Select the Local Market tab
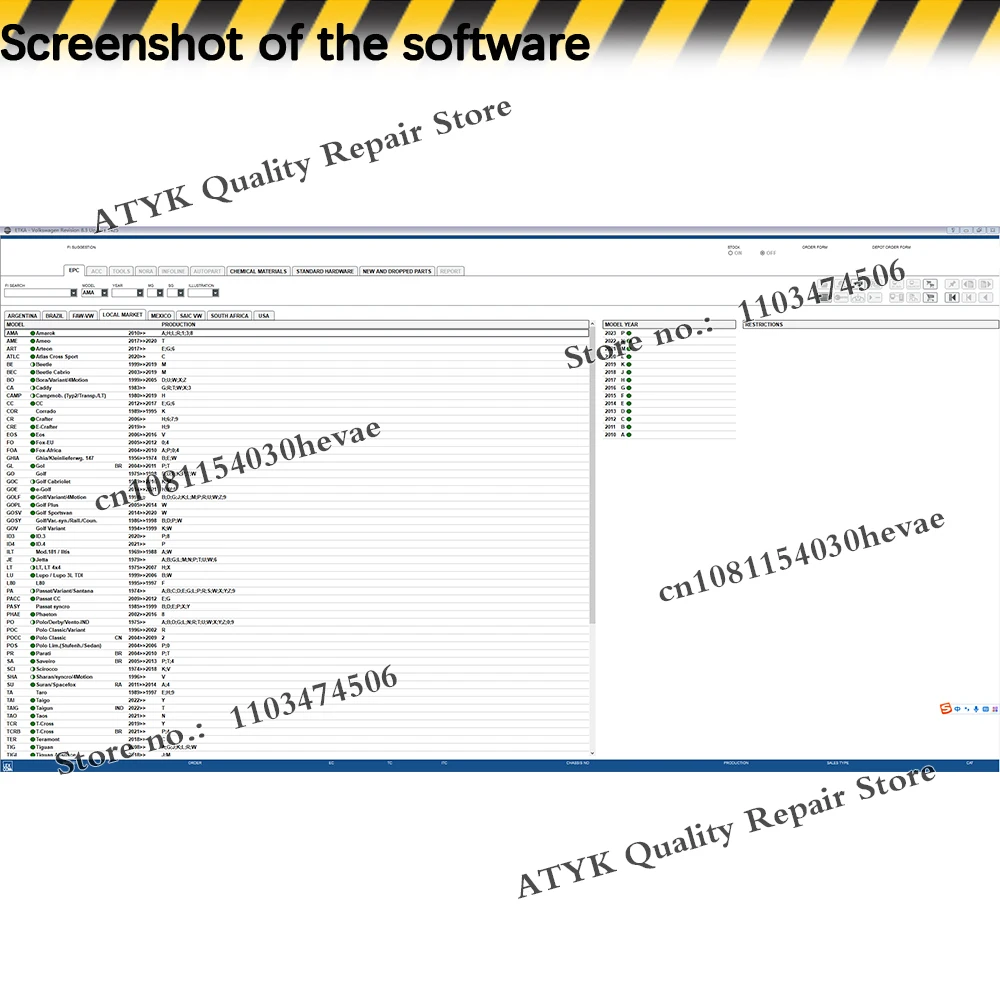Image resolution: width=1000 pixels, height=1000 pixels. (122, 314)
